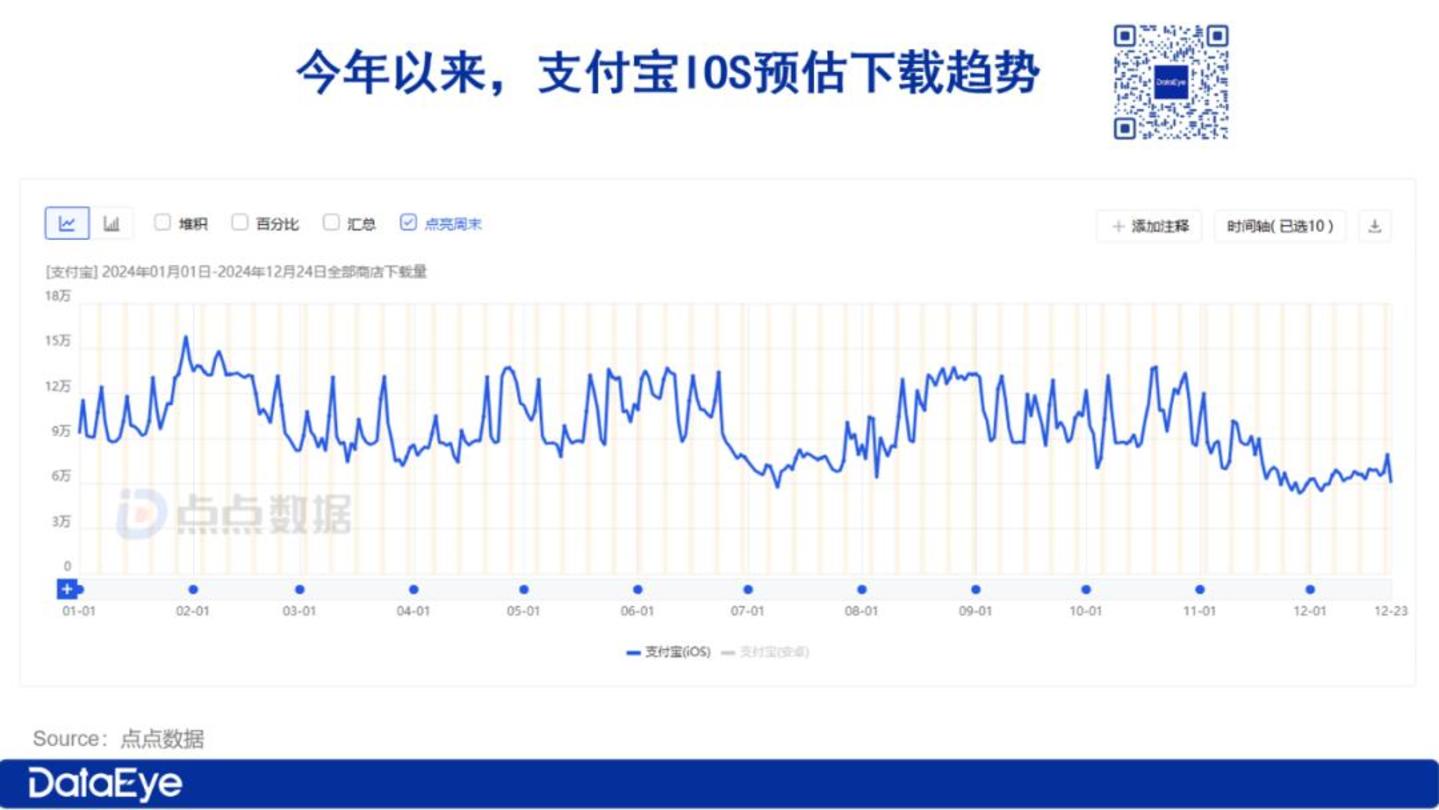Uncheck the 点亮周末 option

[x=408, y=223]
